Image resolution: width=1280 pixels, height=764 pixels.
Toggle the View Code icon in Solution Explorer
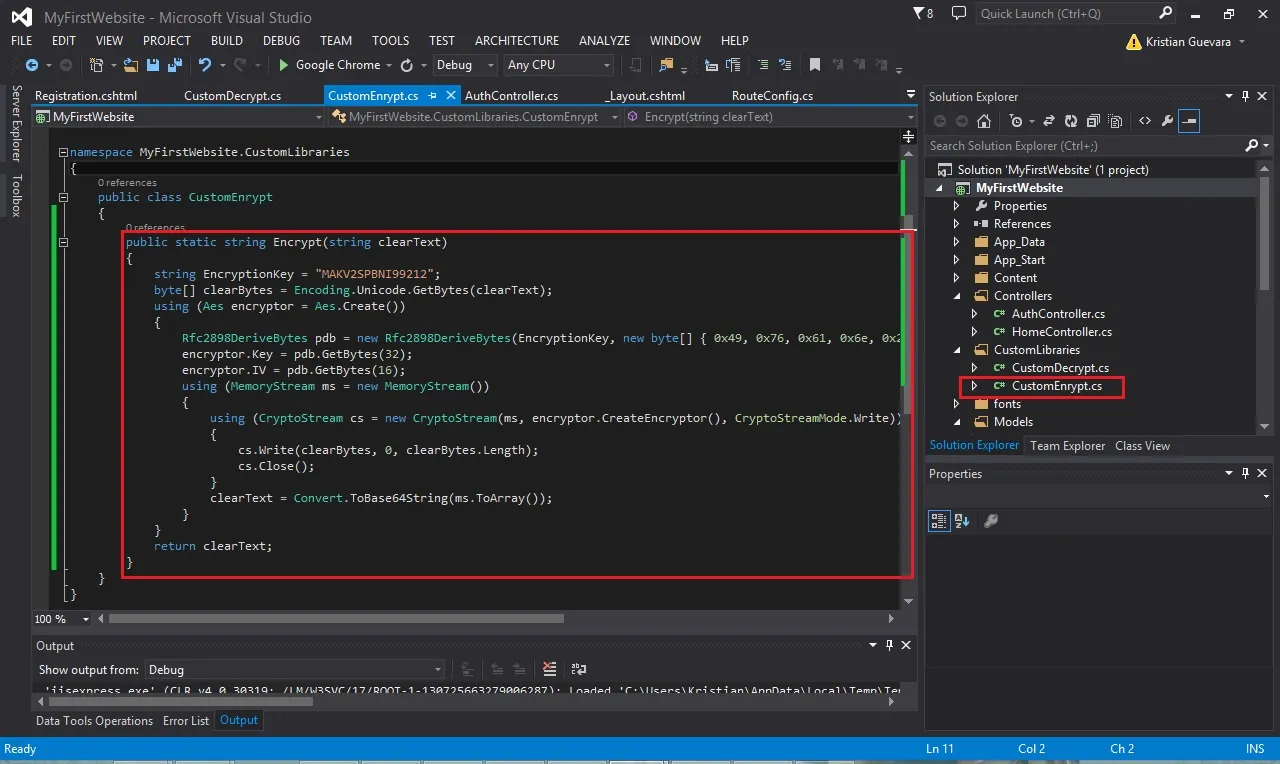point(1145,121)
